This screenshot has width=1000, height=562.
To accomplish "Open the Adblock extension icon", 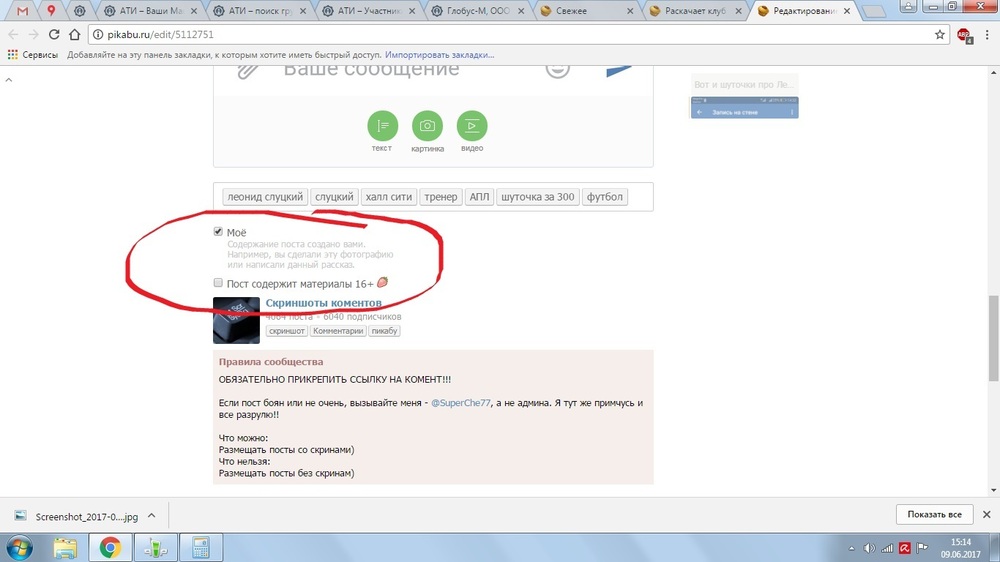I will click(964, 34).
